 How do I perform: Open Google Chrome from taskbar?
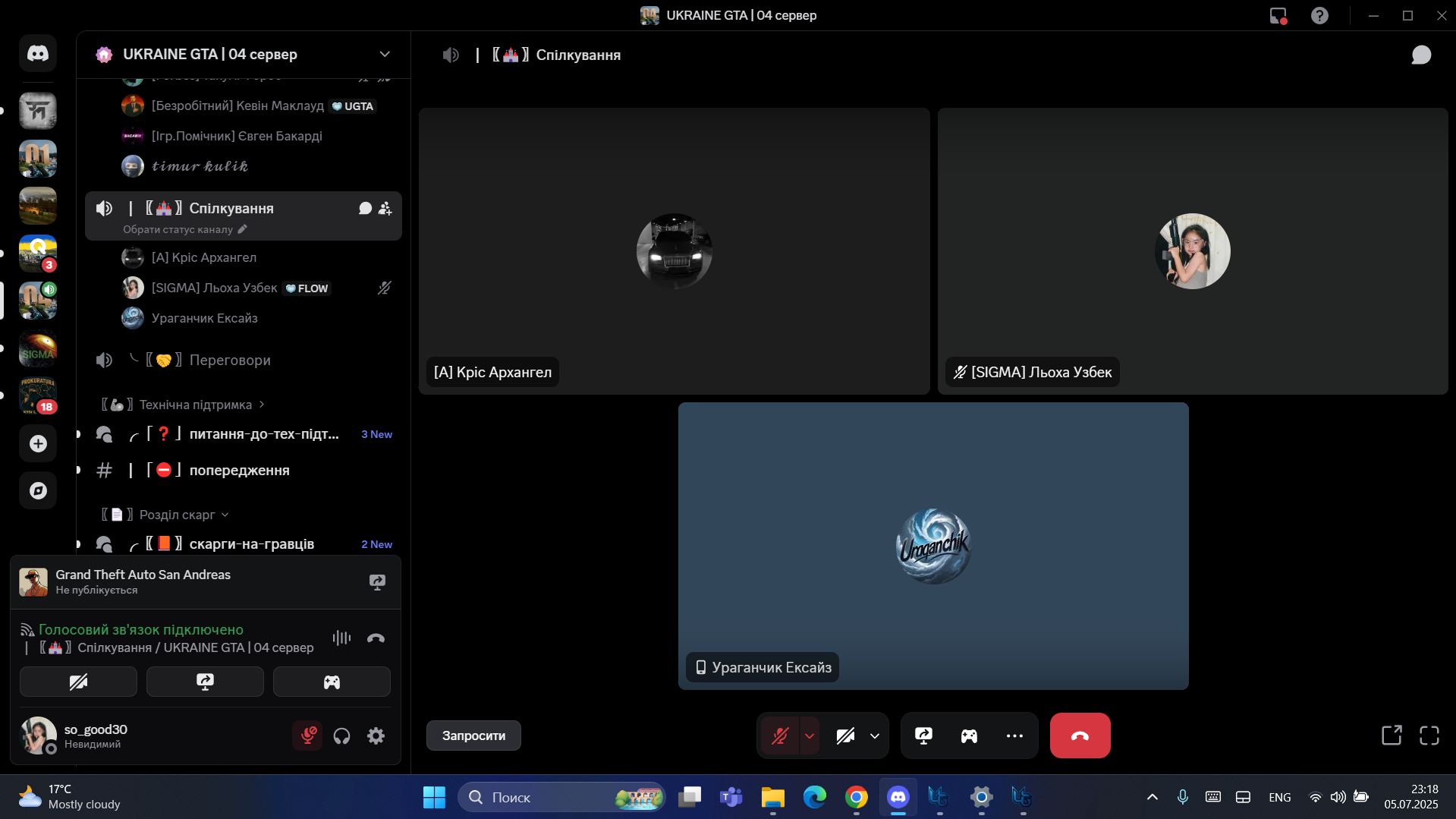[857, 797]
